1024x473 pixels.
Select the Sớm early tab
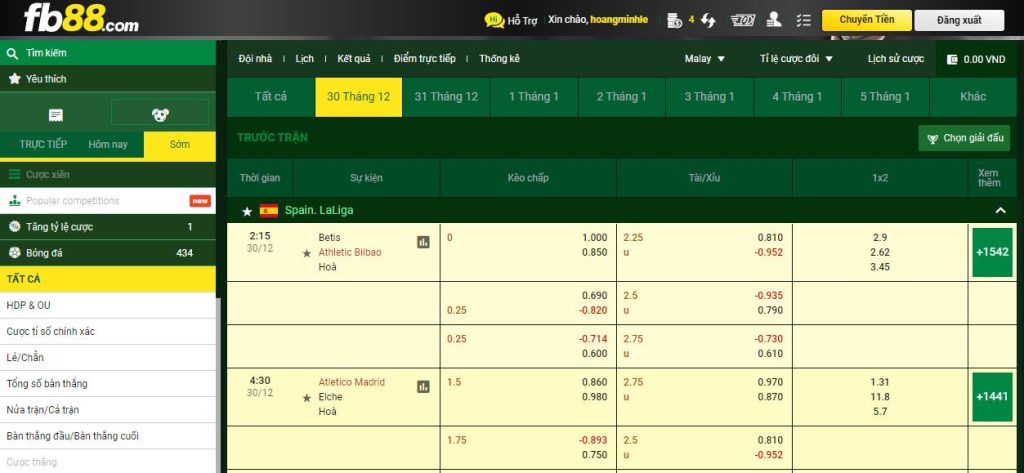[180, 144]
